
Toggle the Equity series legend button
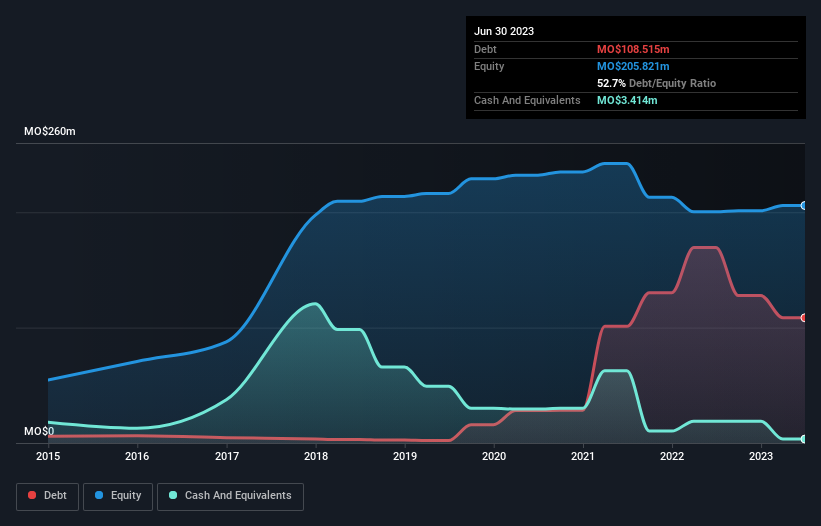[x=118, y=496]
